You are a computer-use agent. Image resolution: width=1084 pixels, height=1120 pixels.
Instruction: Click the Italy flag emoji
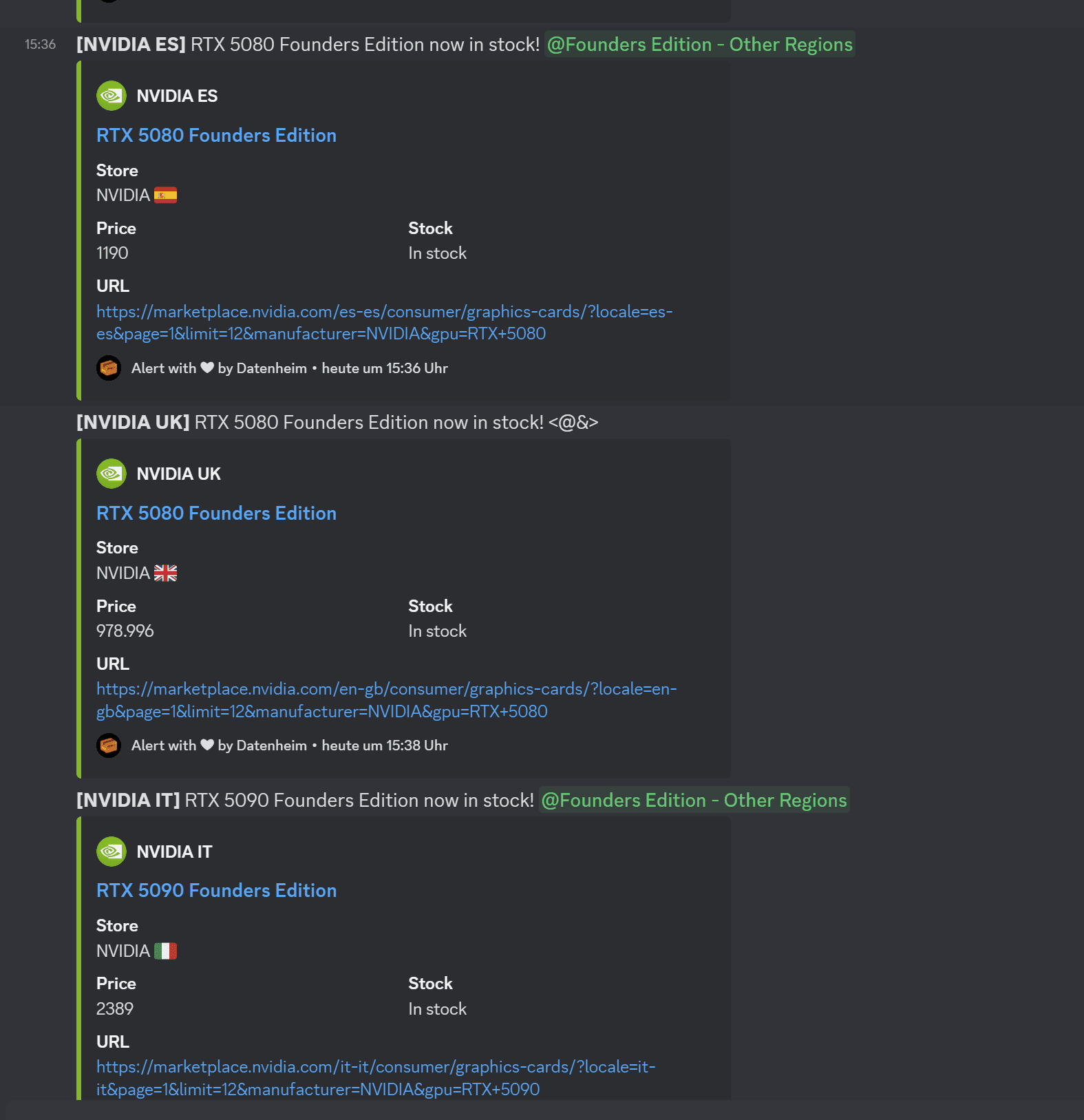(165, 951)
